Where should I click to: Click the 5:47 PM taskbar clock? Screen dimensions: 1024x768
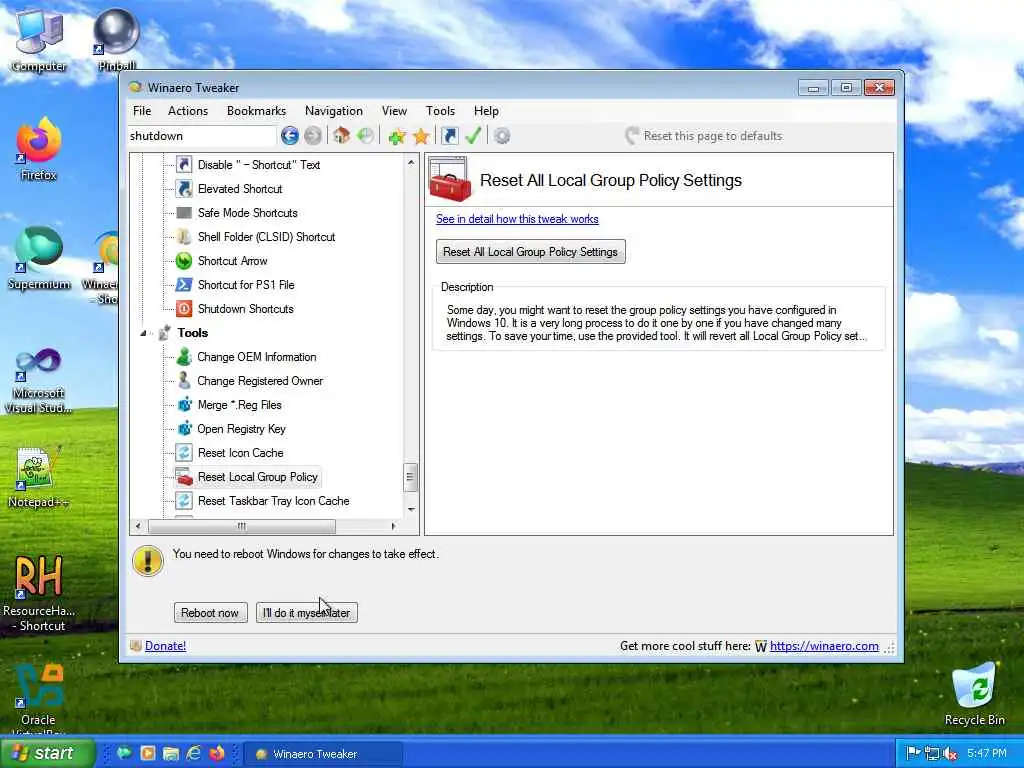[x=987, y=754]
